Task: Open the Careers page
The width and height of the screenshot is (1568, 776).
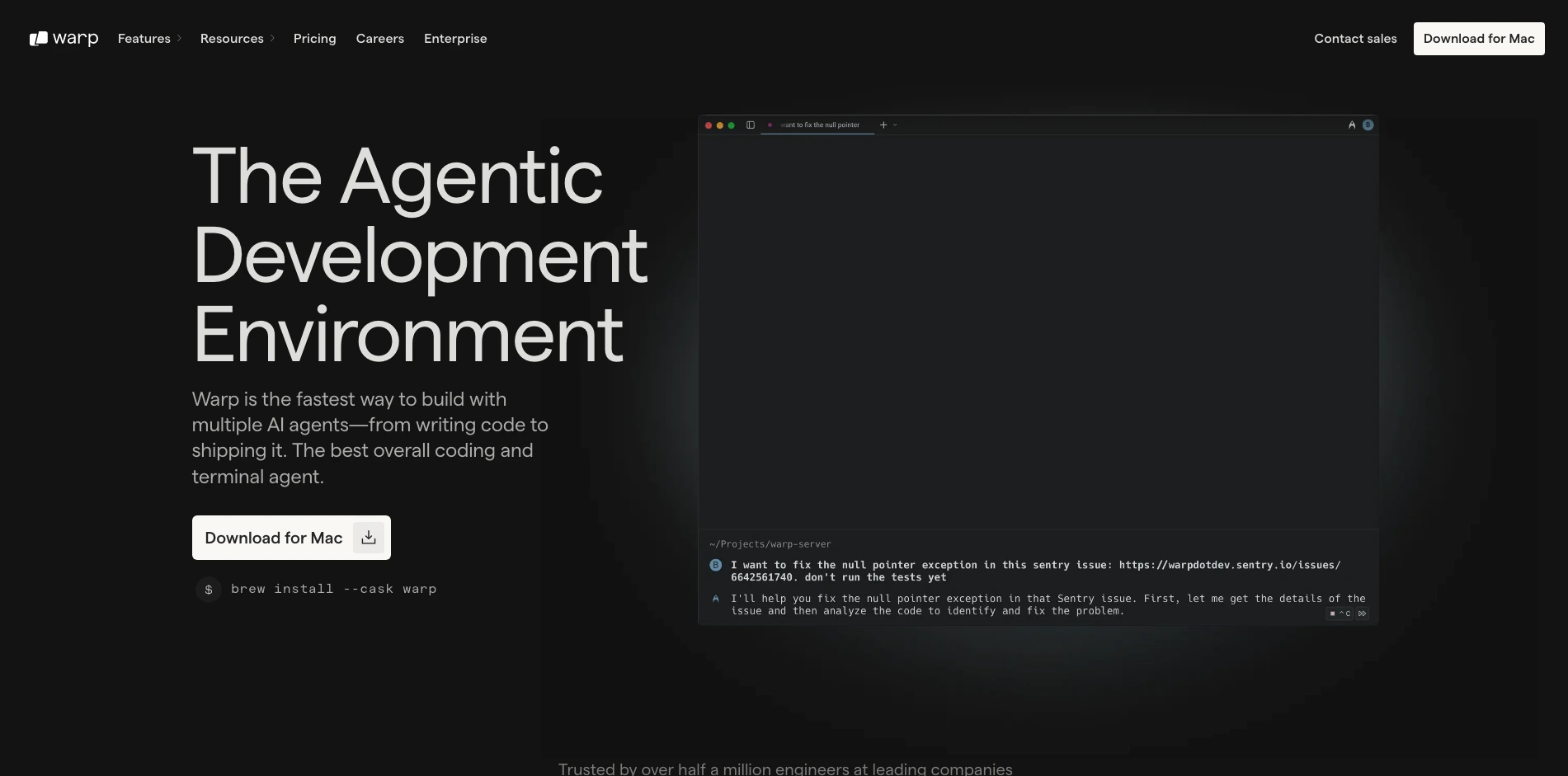Action: click(380, 39)
